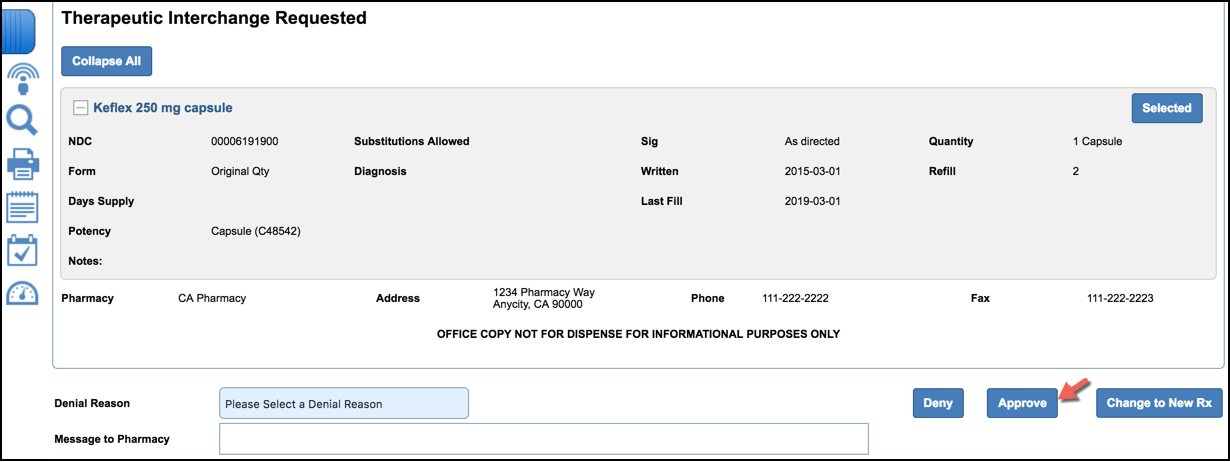Open the wireless signal sidebar icon
The height and width of the screenshot is (462, 1230).
pyautogui.click(x=22, y=77)
